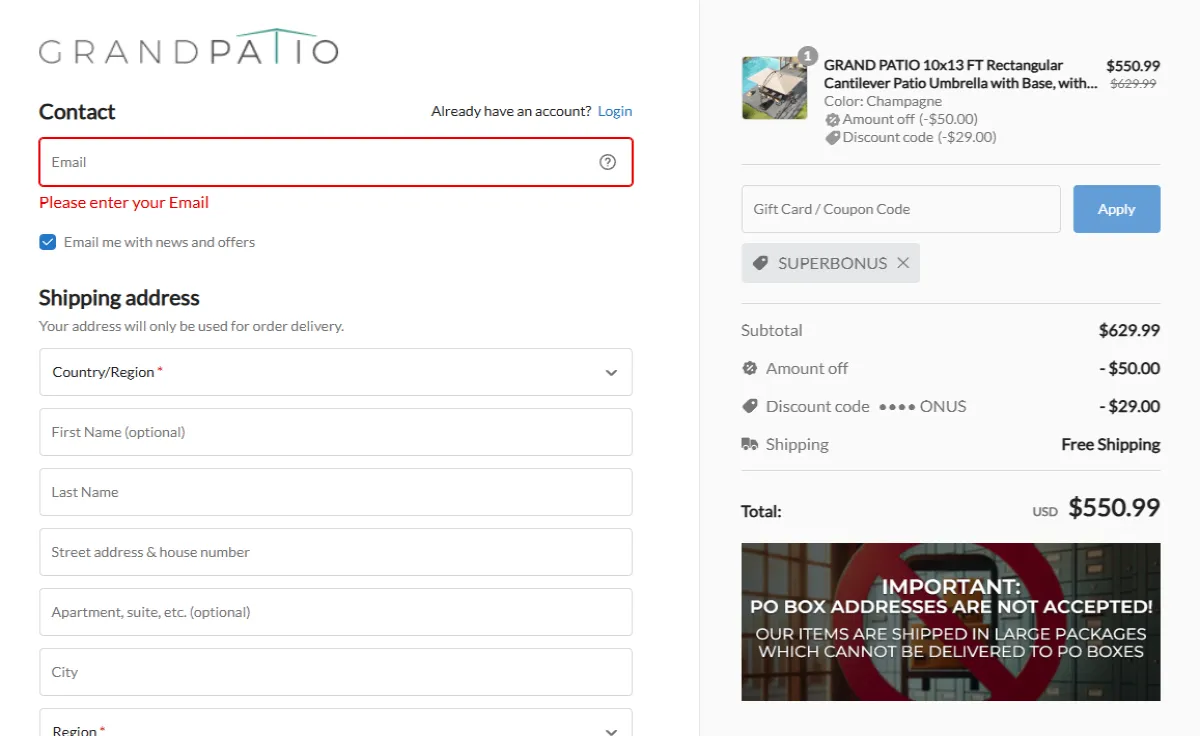This screenshot has width=1200, height=736.
Task: Expand the Region dropdown
Action: [x=335, y=726]
